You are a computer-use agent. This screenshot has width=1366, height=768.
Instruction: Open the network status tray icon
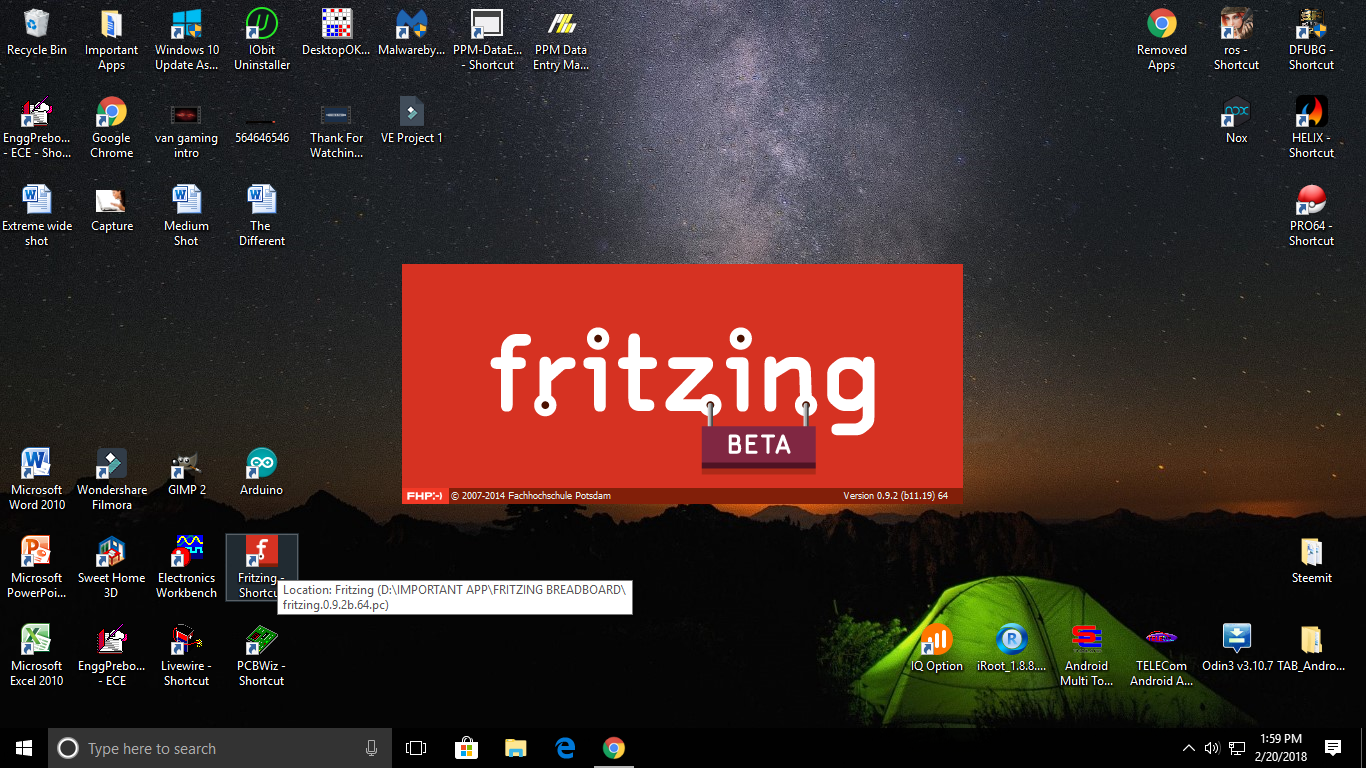pyautogui.click(x=1237, y=748)
